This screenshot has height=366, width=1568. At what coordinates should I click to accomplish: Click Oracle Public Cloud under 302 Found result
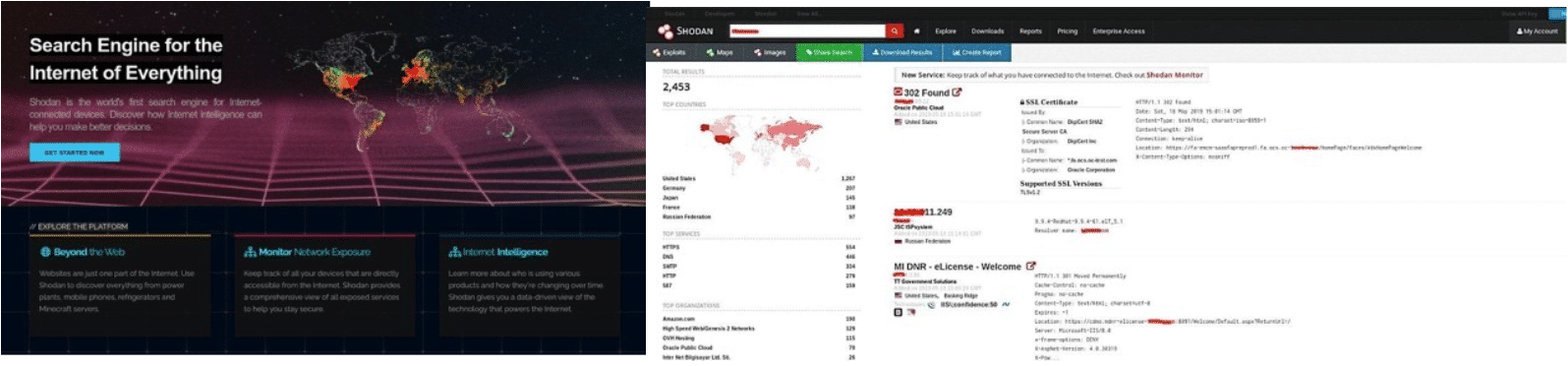pyautogui.click(x=918, y=108)
